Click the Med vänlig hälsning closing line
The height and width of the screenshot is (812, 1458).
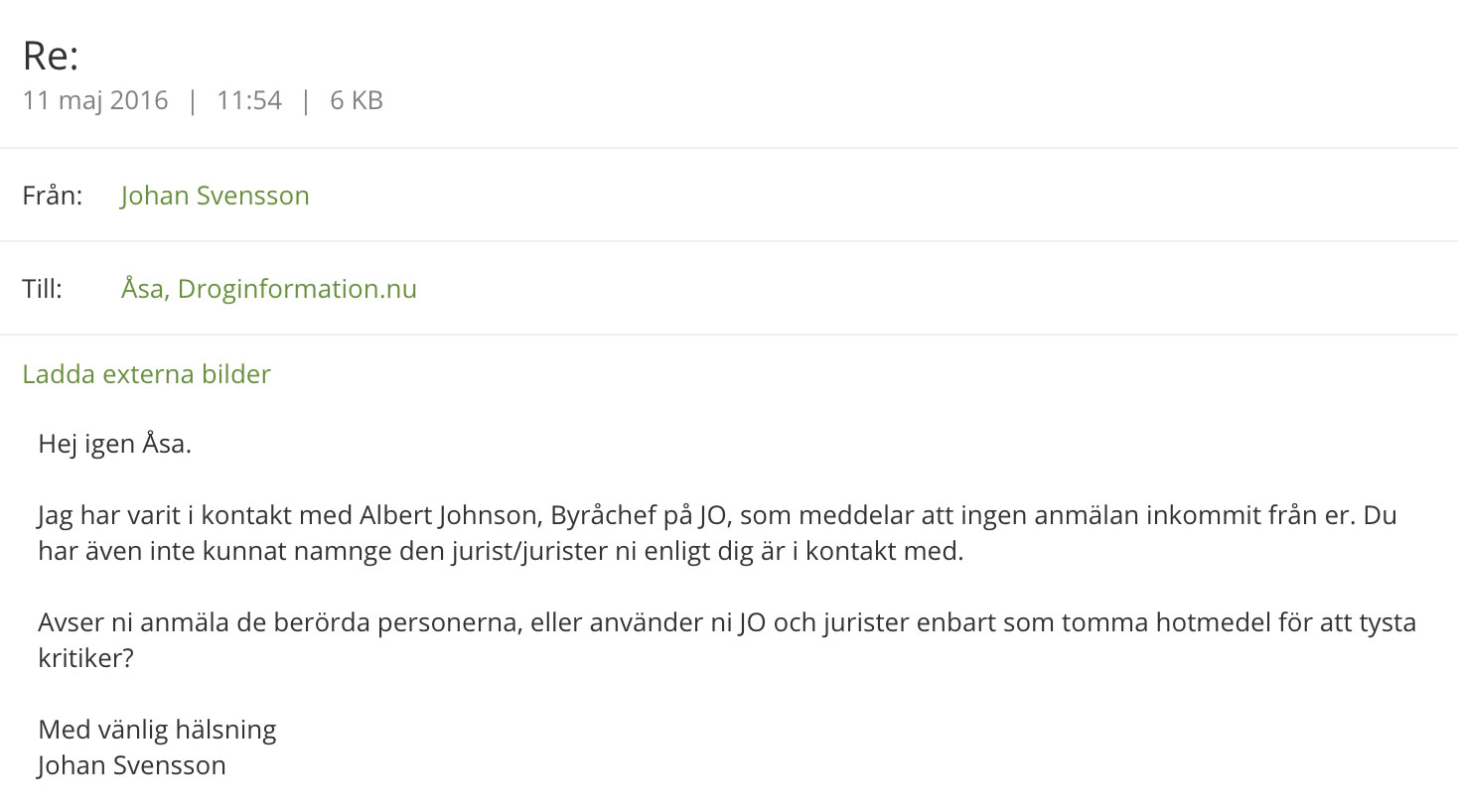(157, 730)
